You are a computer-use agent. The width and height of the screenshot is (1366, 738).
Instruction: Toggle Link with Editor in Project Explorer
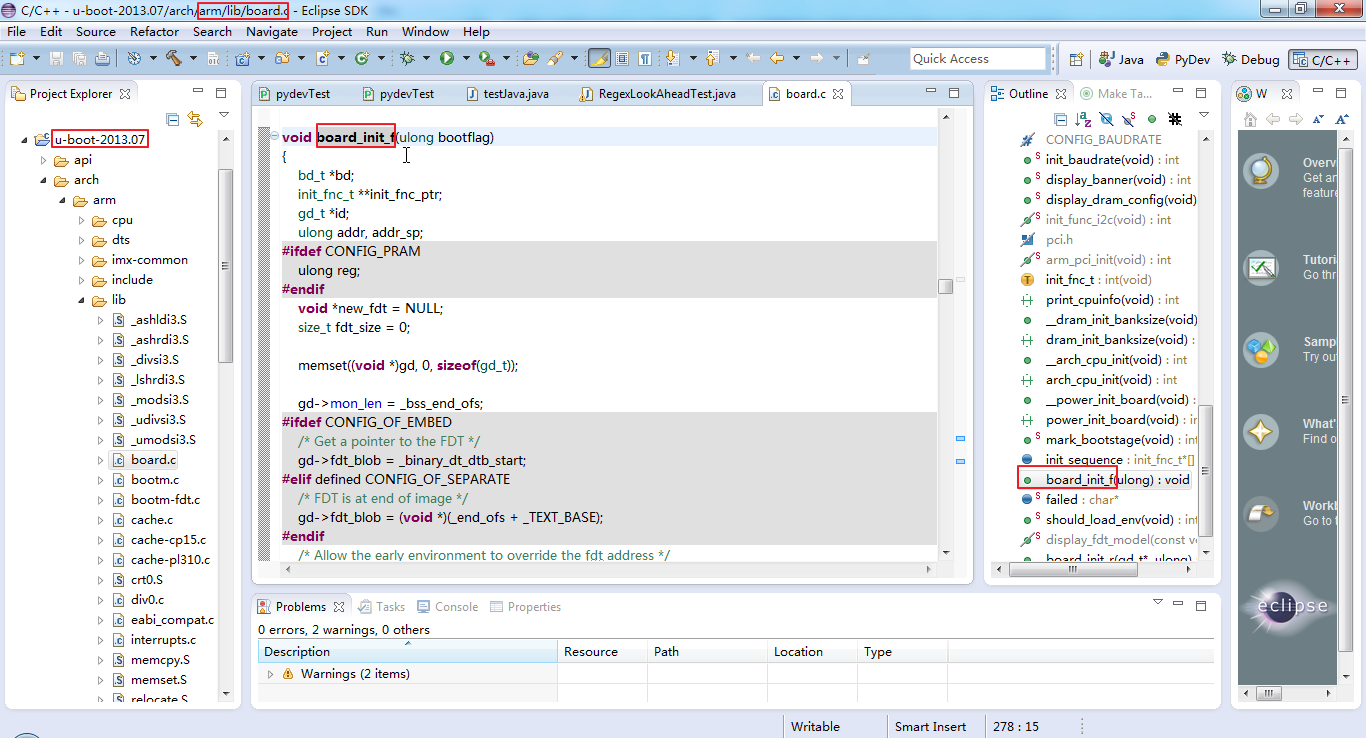[195, 119]
